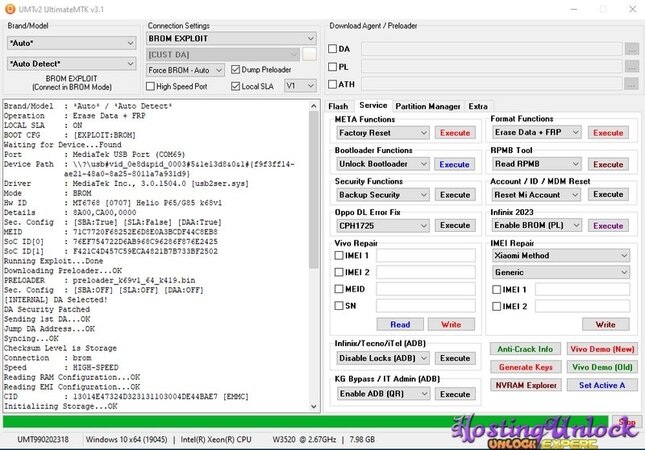The height and width of the screenshot is (450, 645).
Task: Click the browse button for PL file
Action: click(x=631, y=67)
